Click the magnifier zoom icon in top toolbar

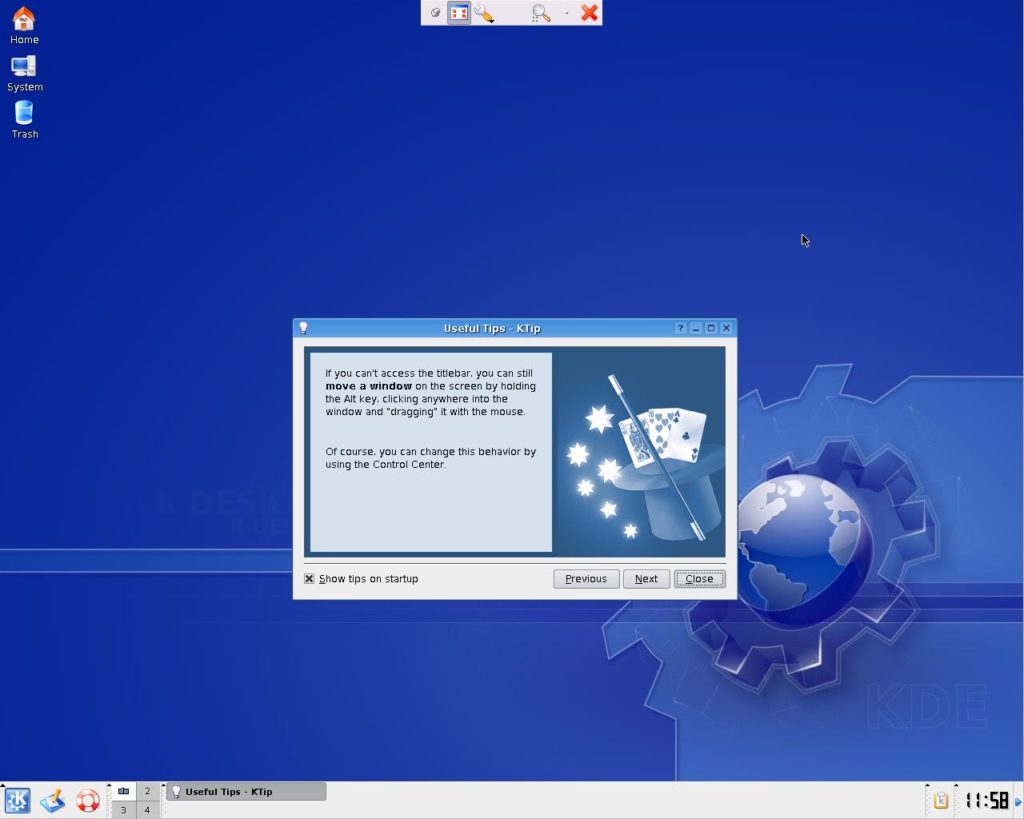tap(541, 13)
